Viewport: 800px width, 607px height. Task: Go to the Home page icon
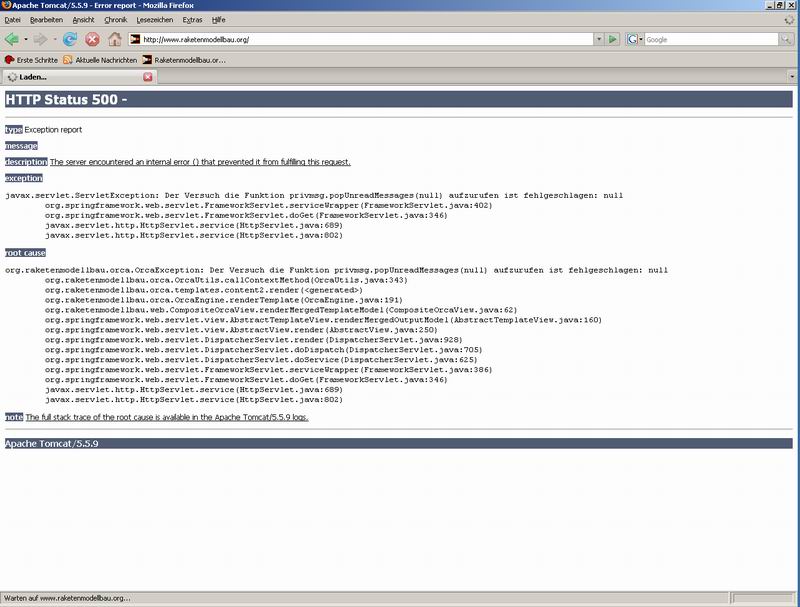(x=115, y=39)
